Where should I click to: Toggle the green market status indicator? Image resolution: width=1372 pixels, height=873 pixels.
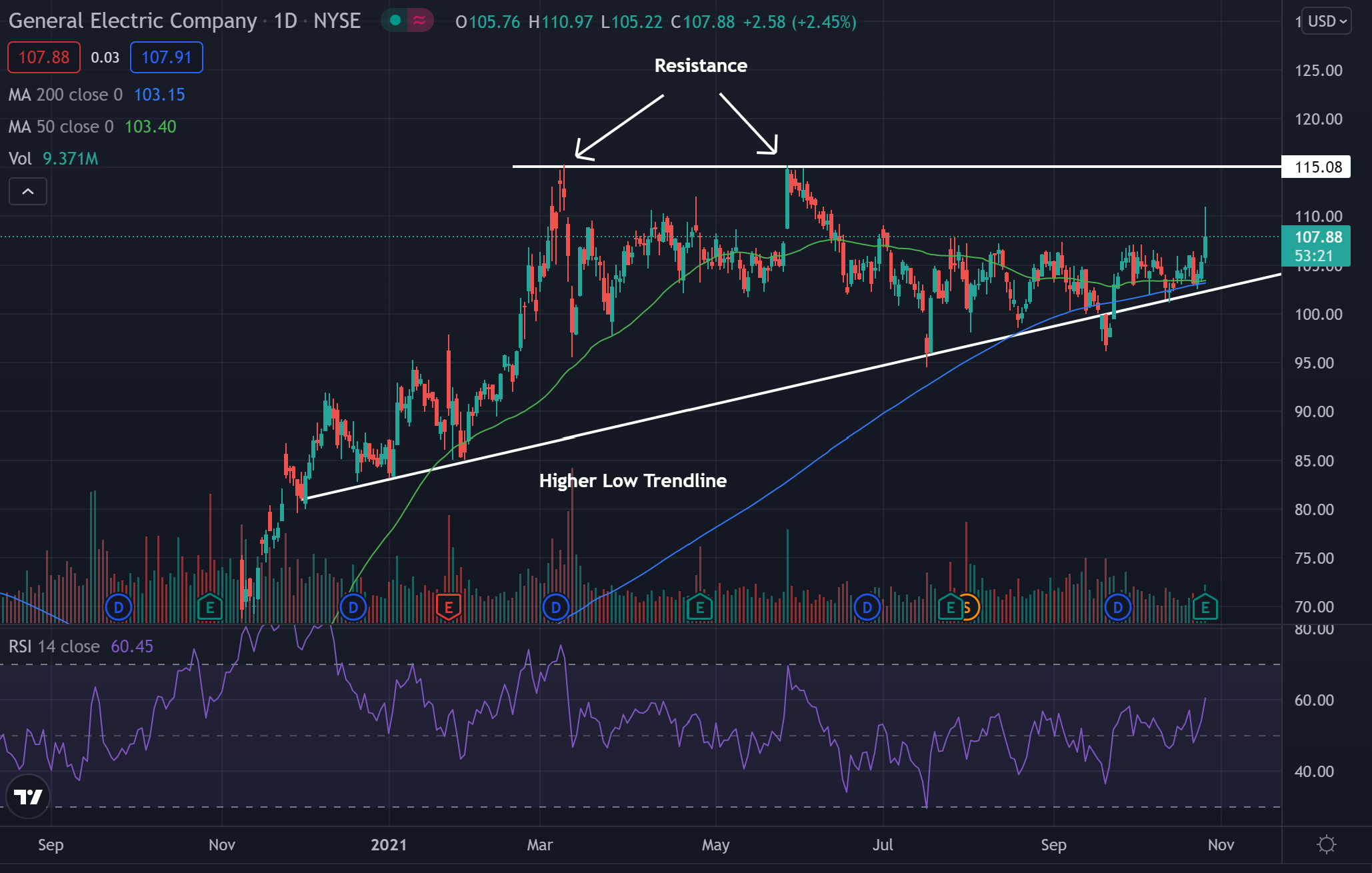[395, 21]
